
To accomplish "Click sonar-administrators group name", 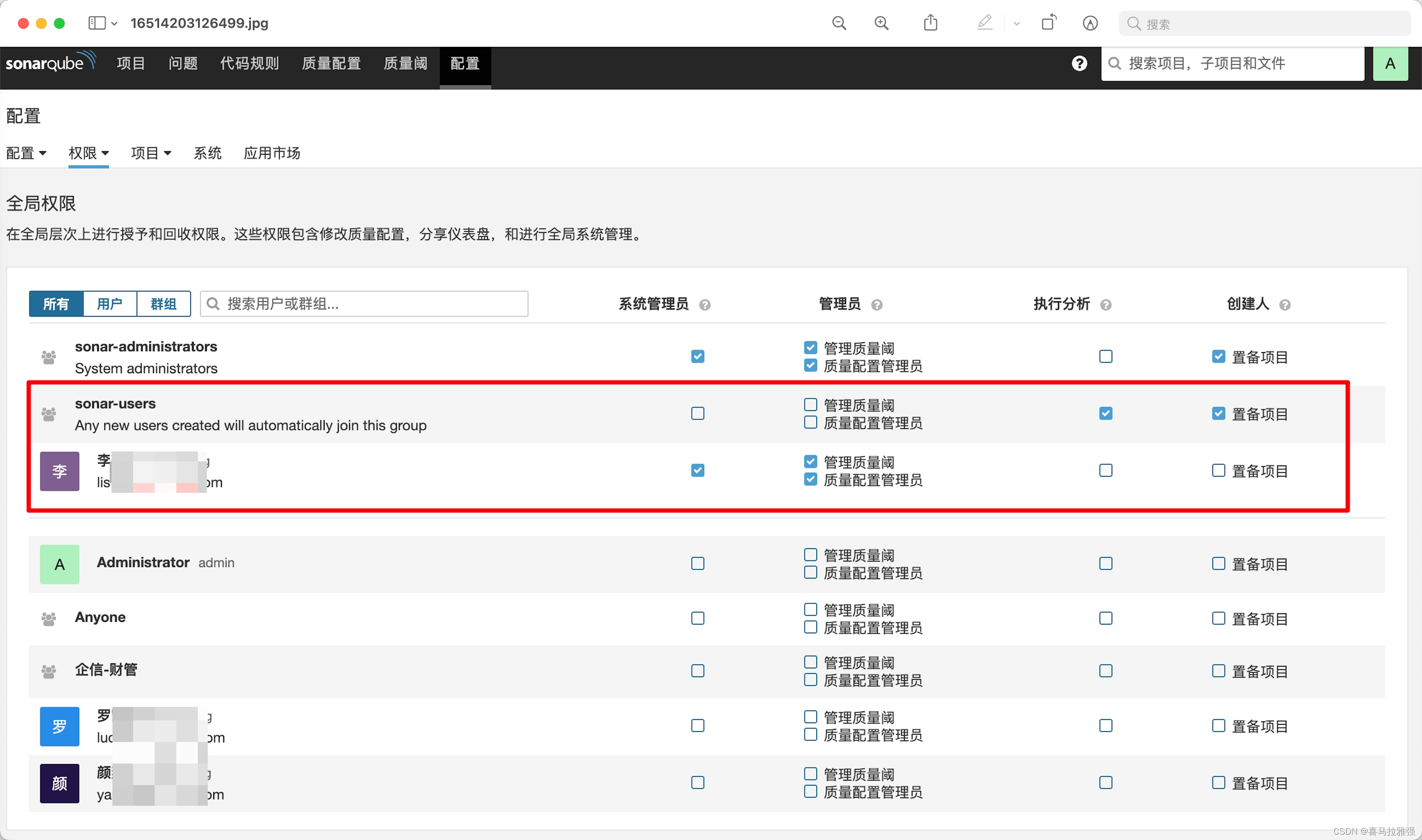I will tap(146, 346).
